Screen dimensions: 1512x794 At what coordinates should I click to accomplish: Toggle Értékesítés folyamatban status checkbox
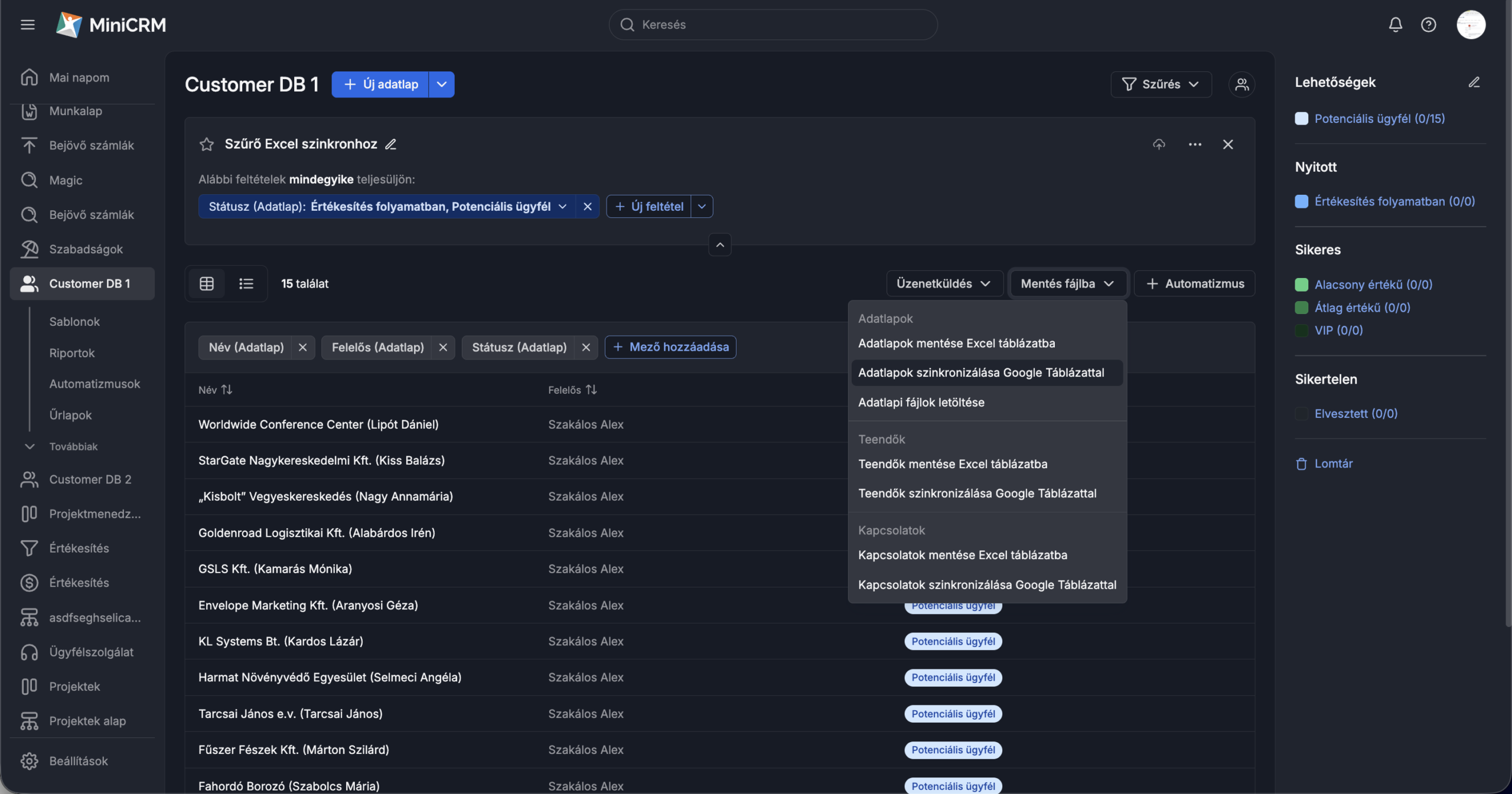pos(1301,202)
